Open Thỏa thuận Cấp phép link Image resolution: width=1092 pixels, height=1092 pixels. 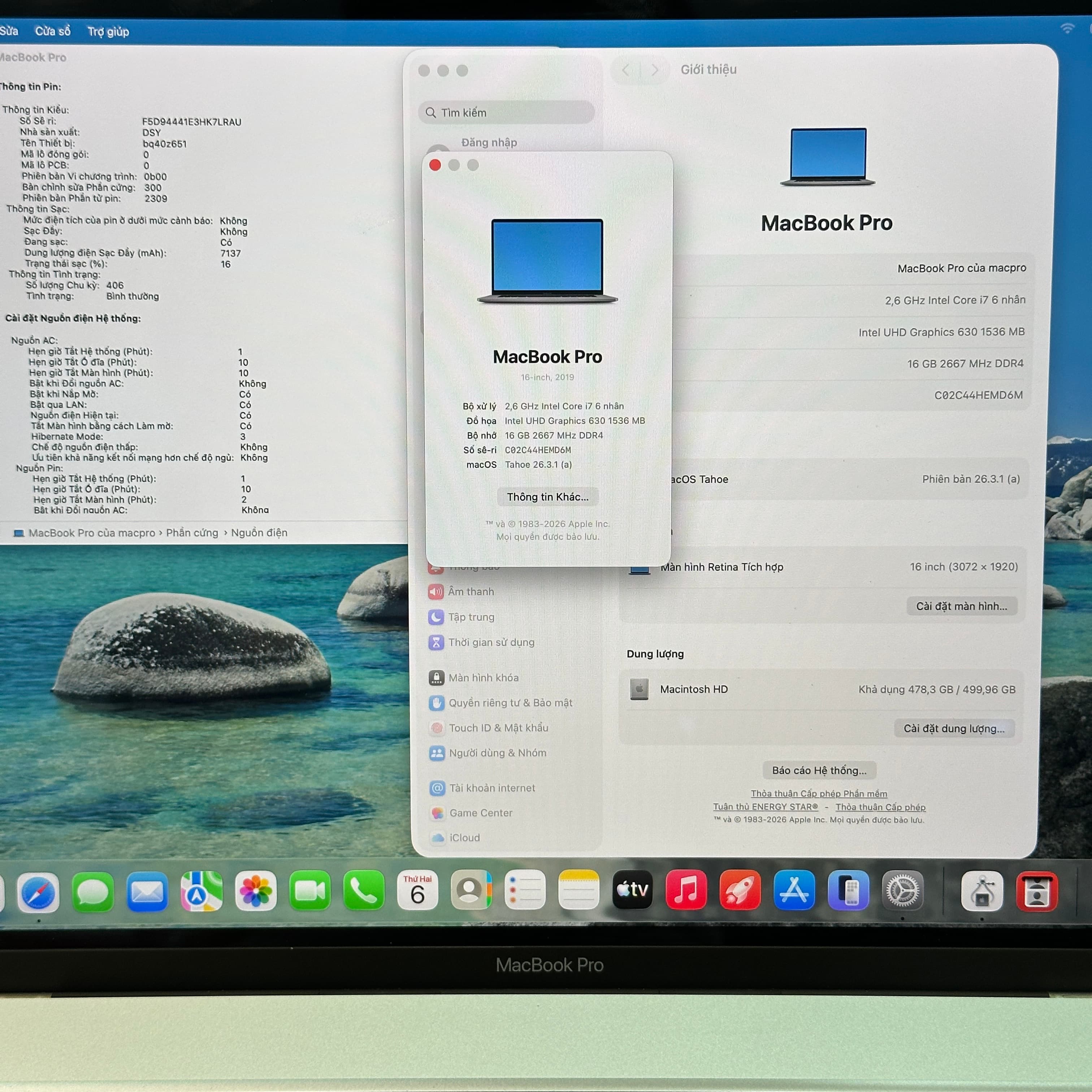pyautogui.click(x=881, y=807)
